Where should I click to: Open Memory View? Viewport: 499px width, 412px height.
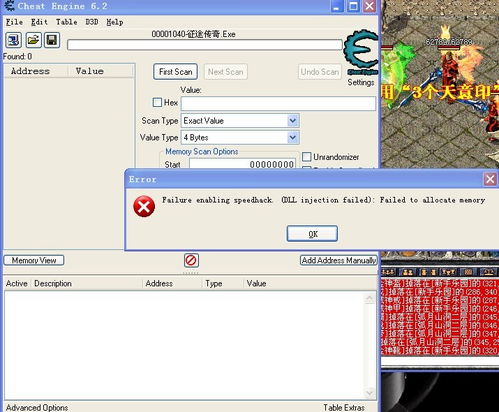pyautogui.click(x=34, y=260)
